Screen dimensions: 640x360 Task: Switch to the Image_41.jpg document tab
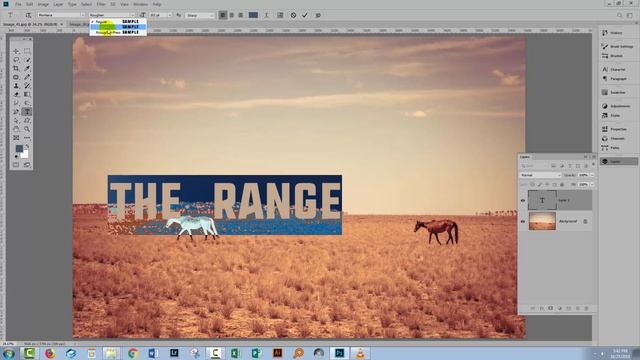(32, 24)
